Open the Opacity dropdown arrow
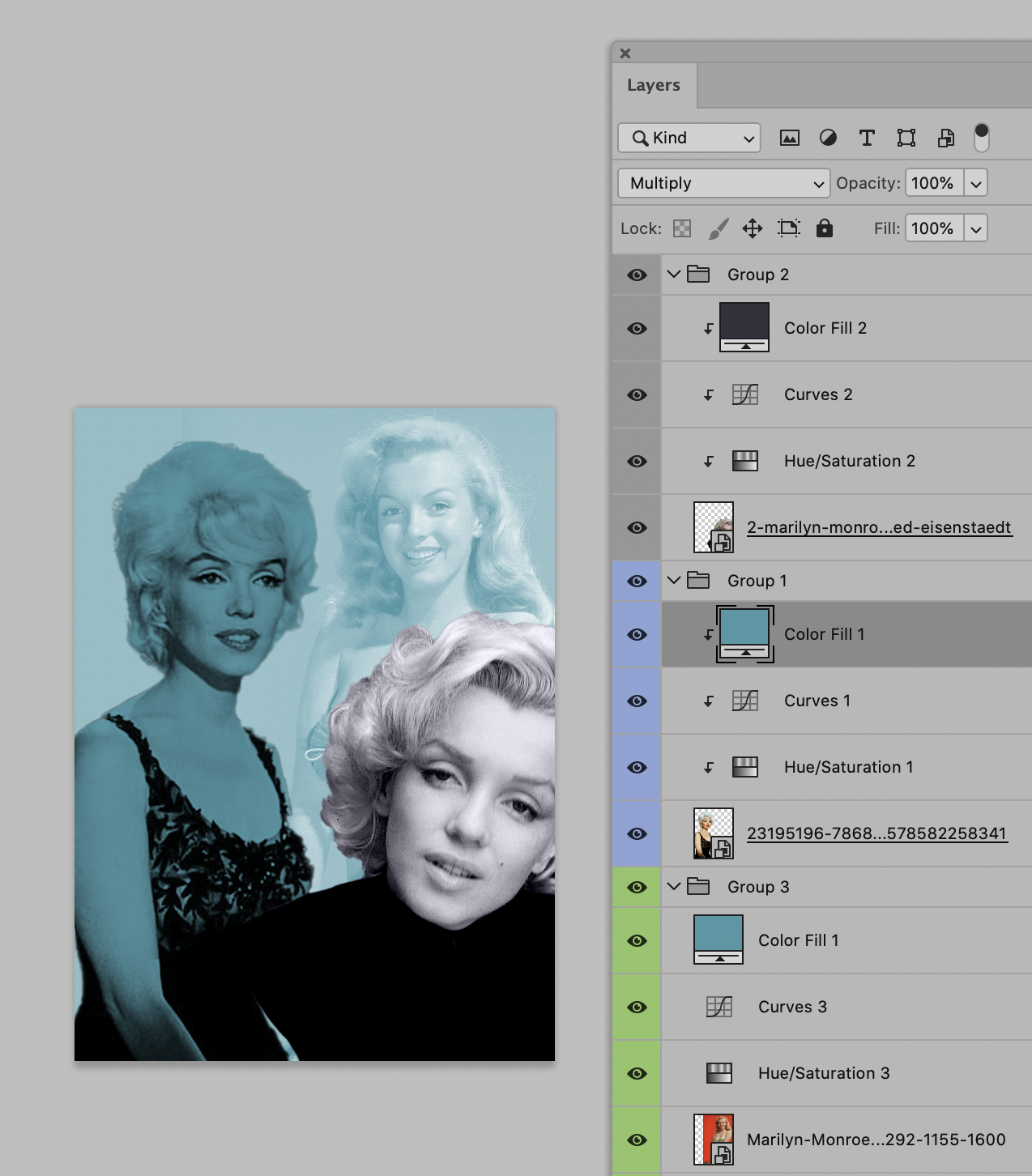This screenshot has width=1032, height=1176. coord(976,183)
